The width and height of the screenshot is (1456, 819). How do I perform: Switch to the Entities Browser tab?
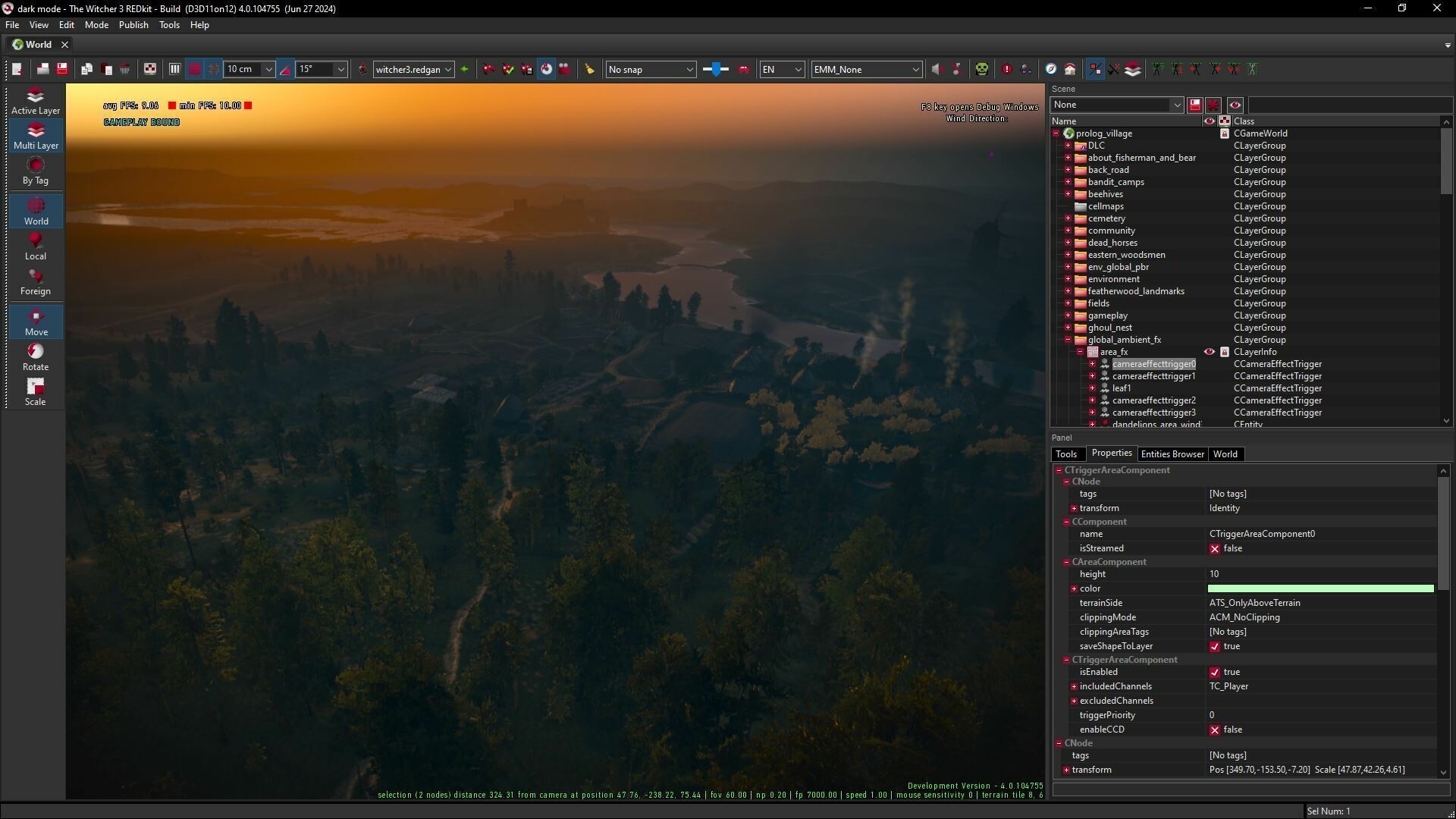point(1172,453)
